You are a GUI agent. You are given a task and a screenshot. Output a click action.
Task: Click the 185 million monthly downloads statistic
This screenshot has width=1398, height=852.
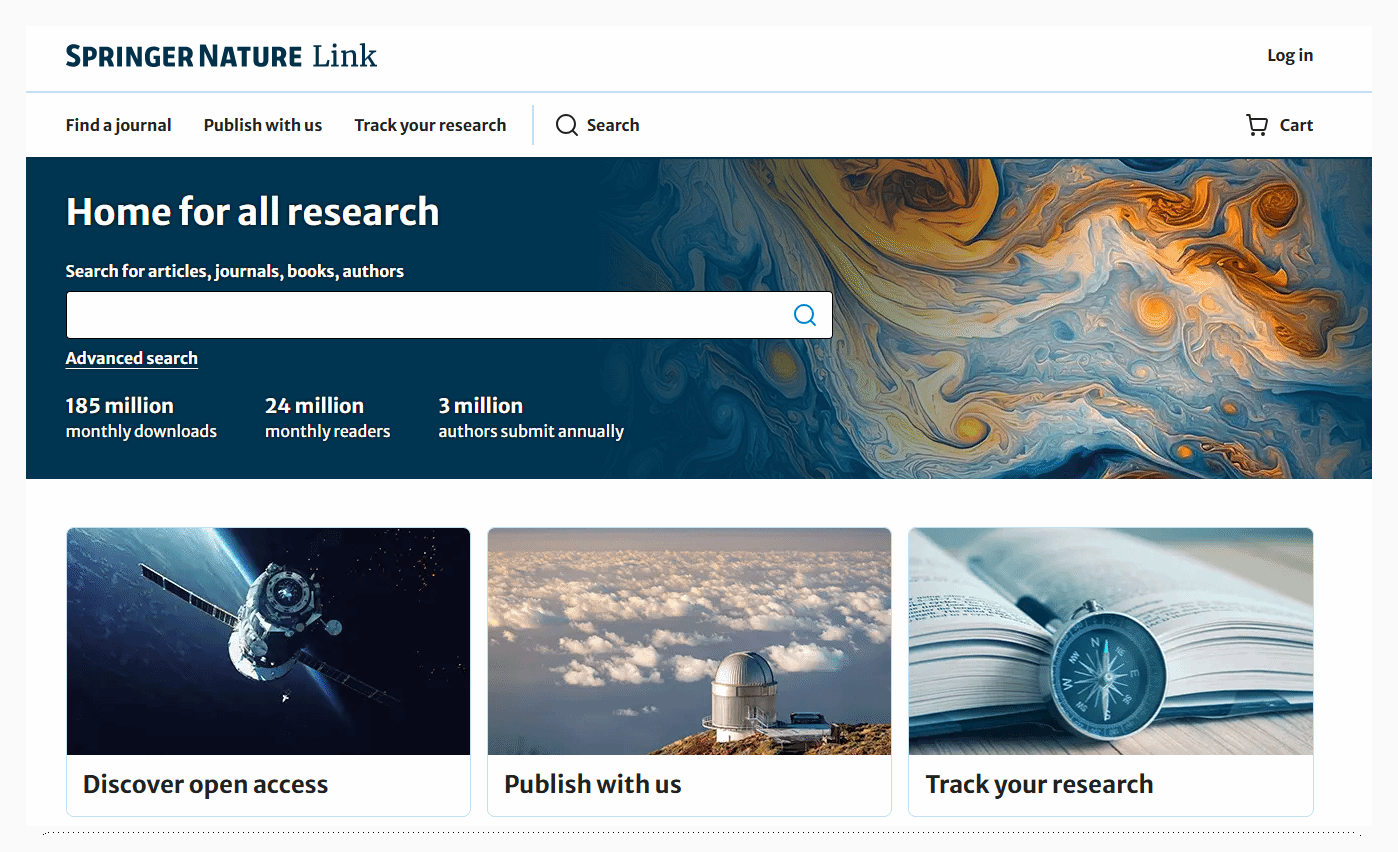[x=141, y=418]
